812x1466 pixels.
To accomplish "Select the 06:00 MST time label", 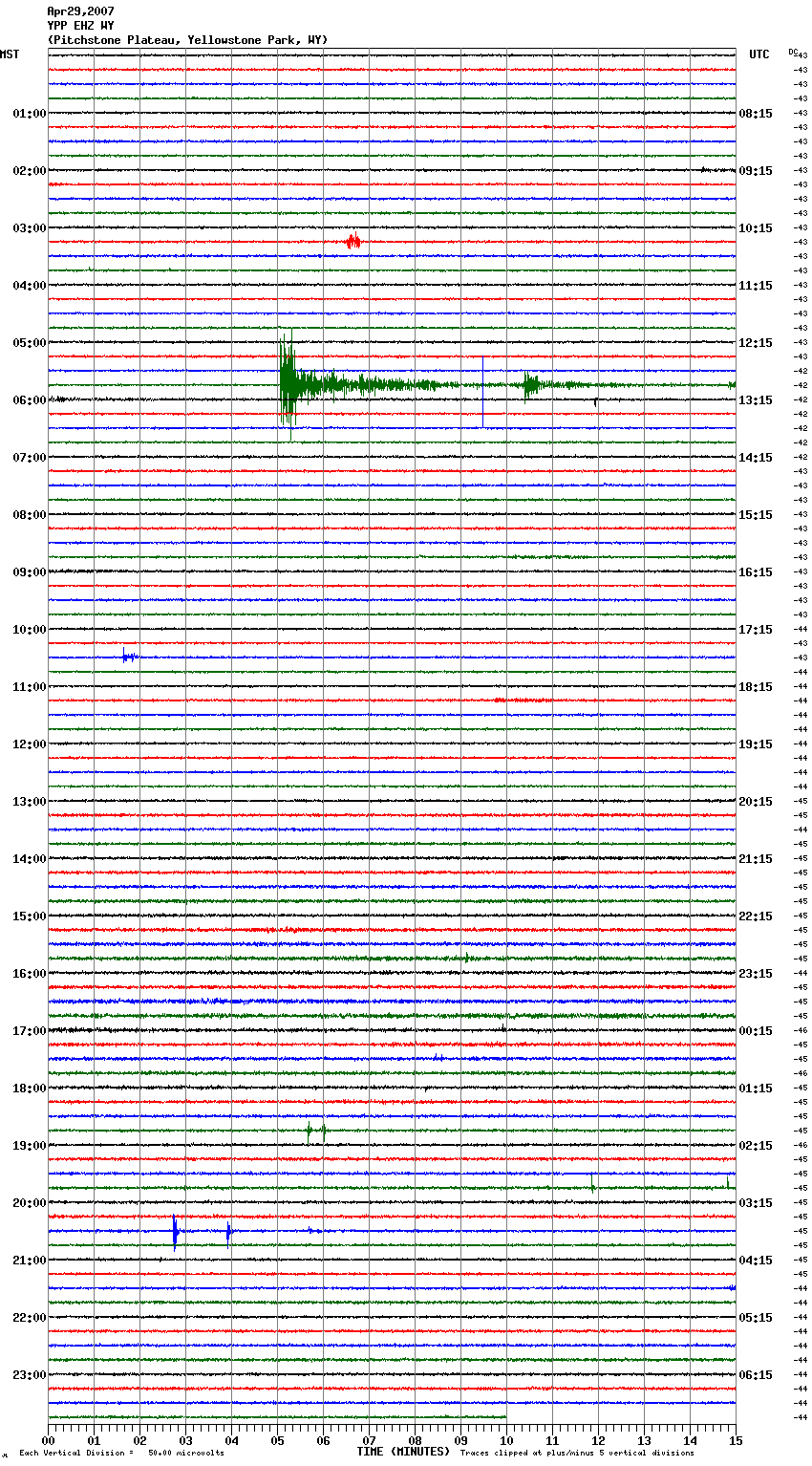I will pyautogui.click(x=30, y=400).
